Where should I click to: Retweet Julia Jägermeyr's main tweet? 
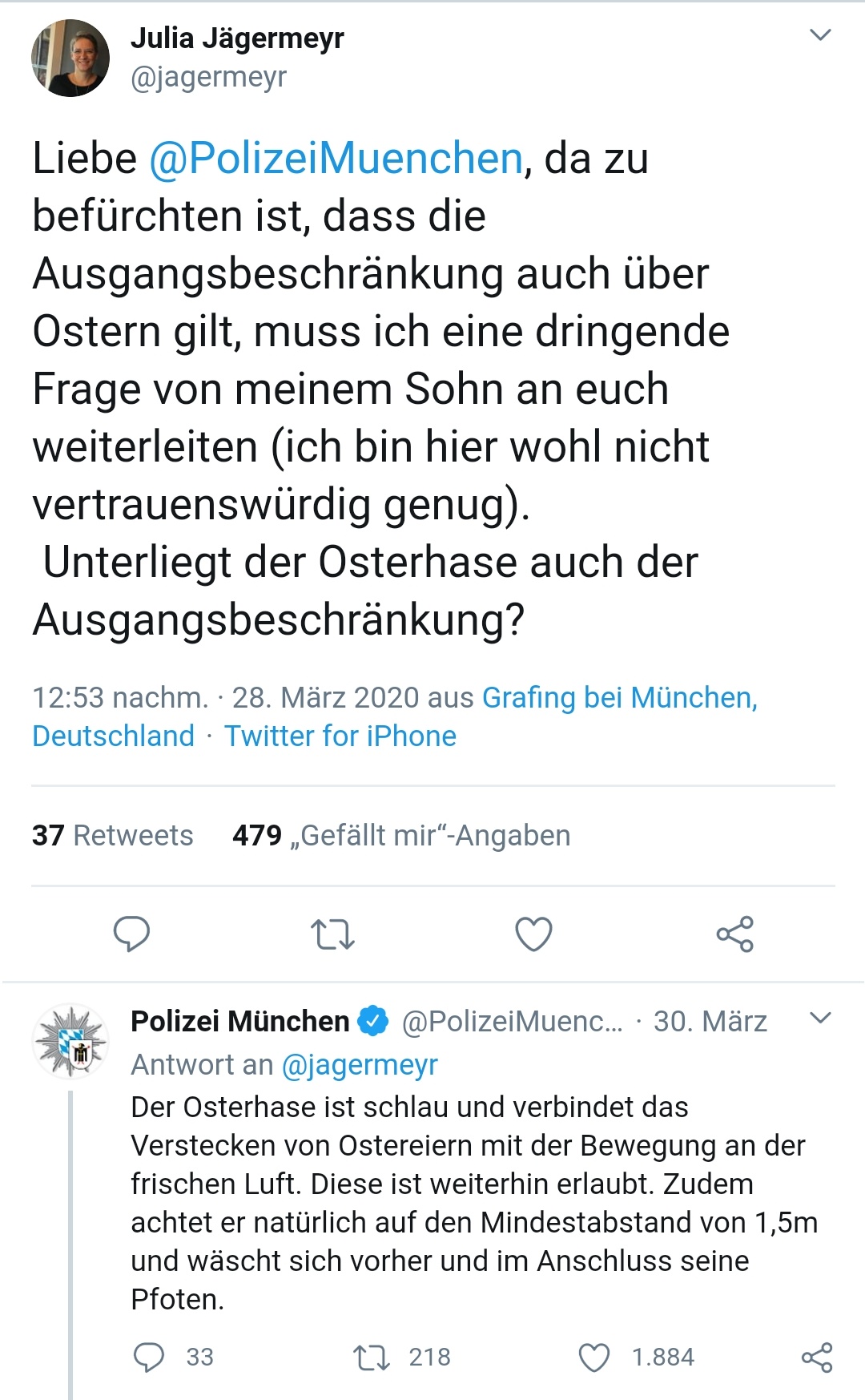332,934
